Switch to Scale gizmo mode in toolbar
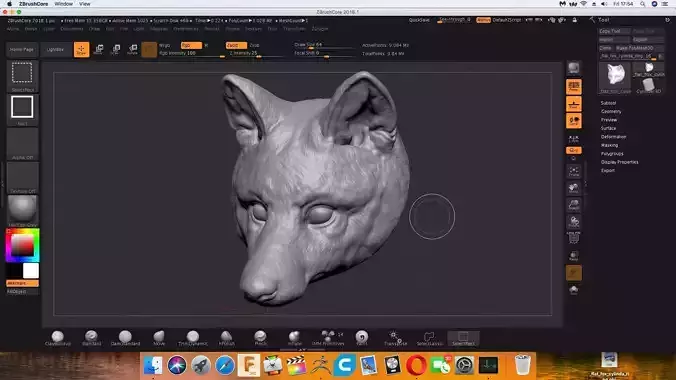Image resolution: width=676 pixels, height=380 pixels. pos(116,49)
